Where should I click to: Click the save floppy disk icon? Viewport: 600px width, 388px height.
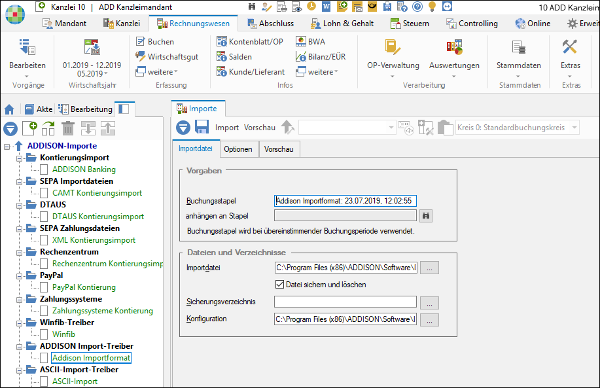tap(202, 127)
